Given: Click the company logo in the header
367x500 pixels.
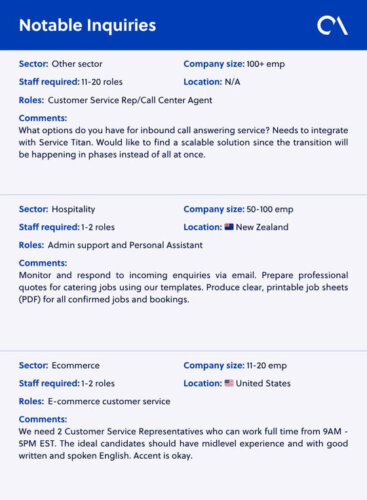Looking at the screenshot, I should 332,26.
